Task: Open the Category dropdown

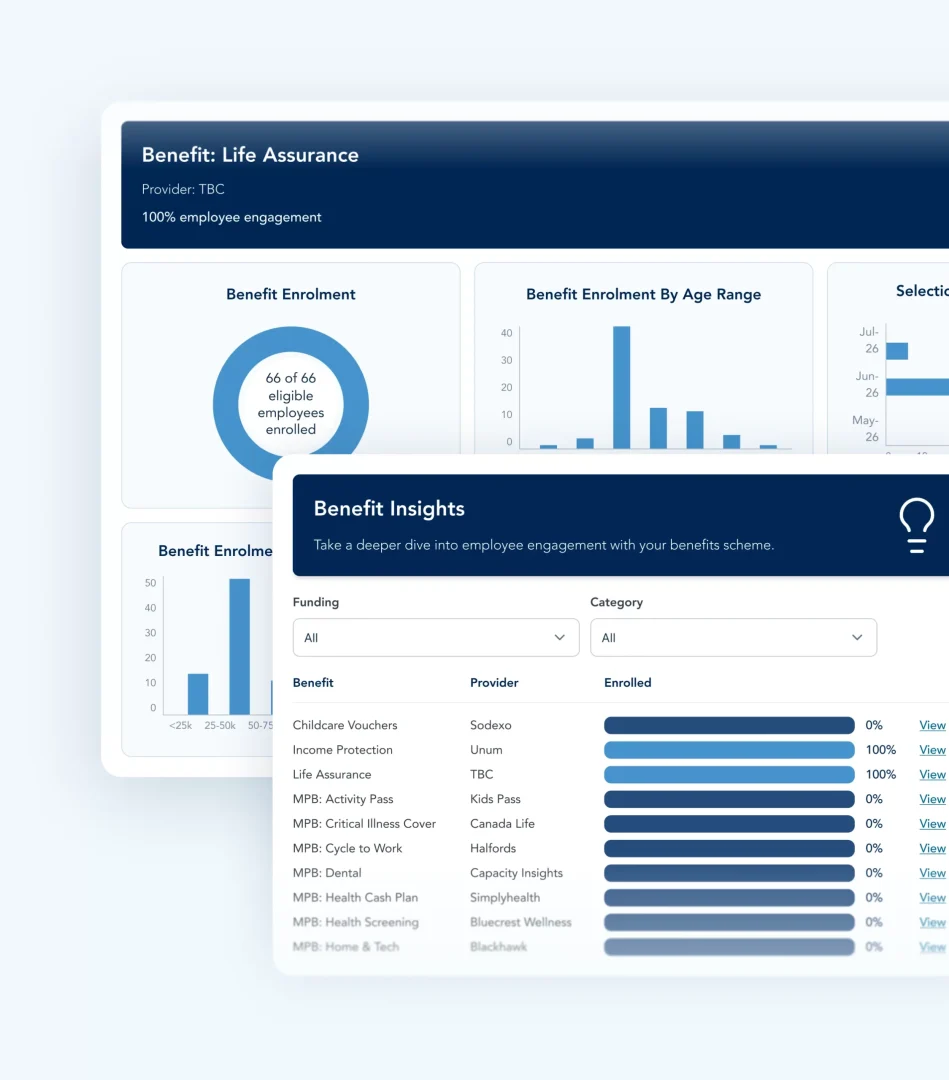Action: (x=733, y=637)
